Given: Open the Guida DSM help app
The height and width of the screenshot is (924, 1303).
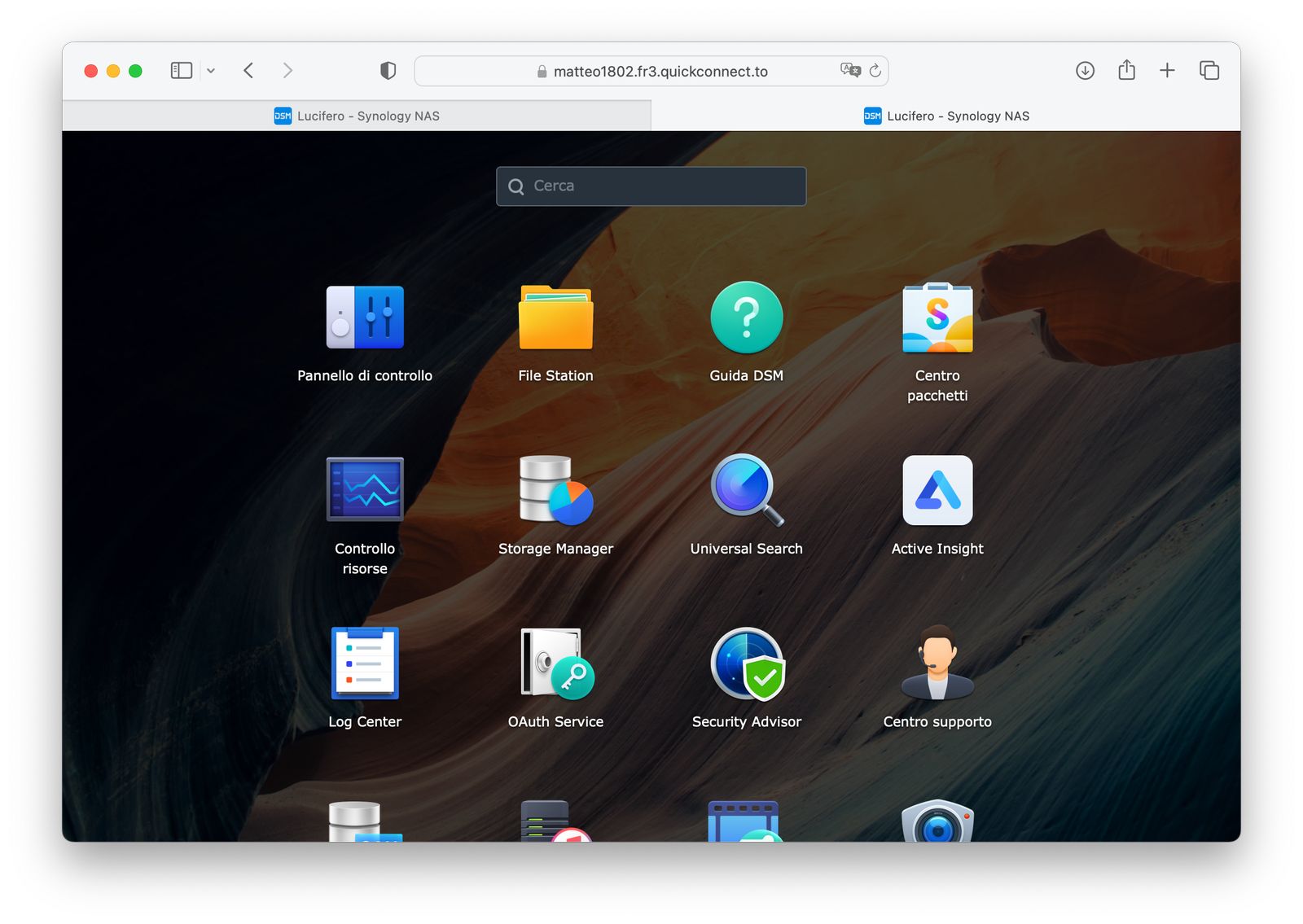Looking at the screenshot, I should coord(747,317).
